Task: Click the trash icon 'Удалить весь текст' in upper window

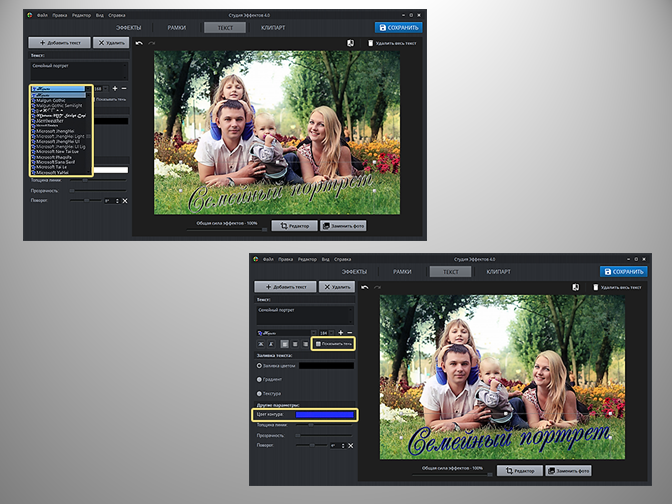Action: pyautogui.click(x=371, y=43)
